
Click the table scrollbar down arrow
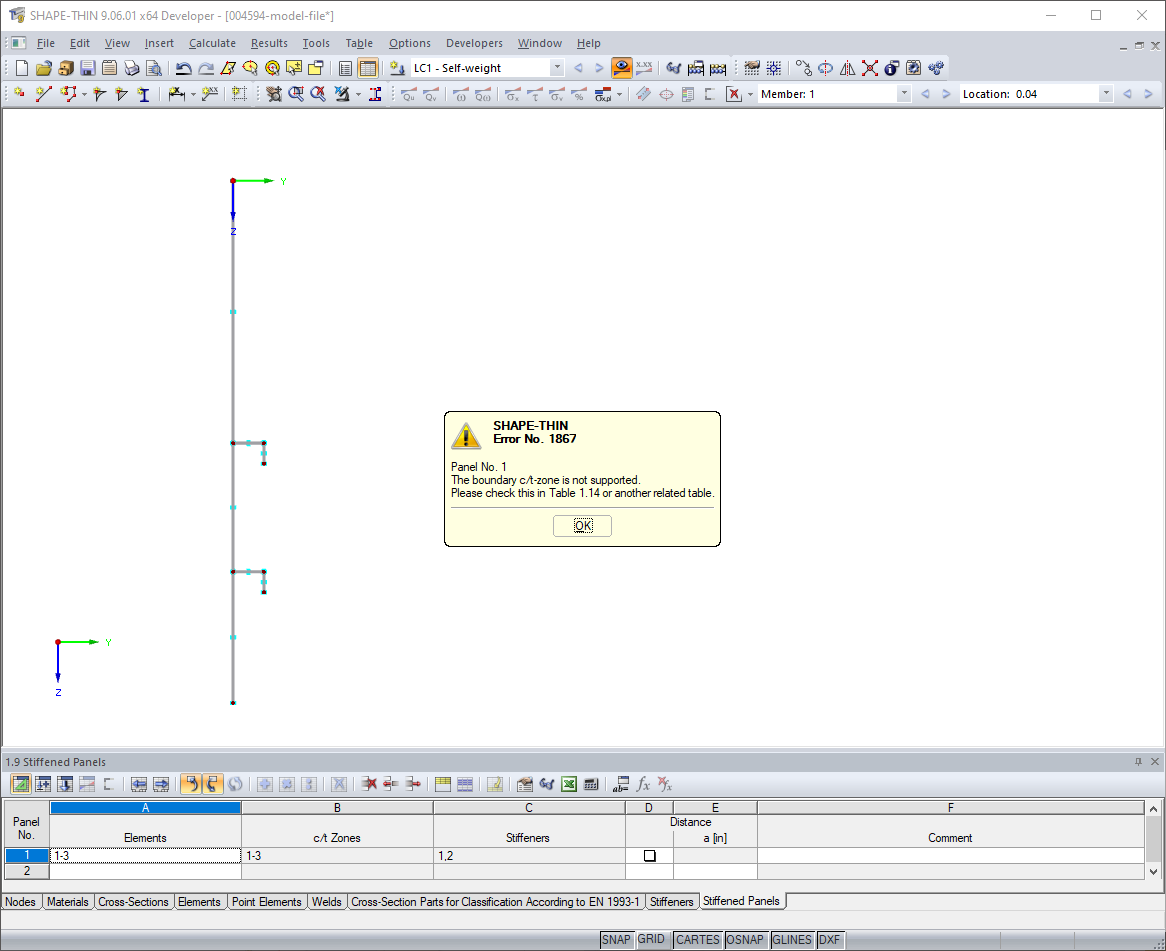pos(1153,871)
